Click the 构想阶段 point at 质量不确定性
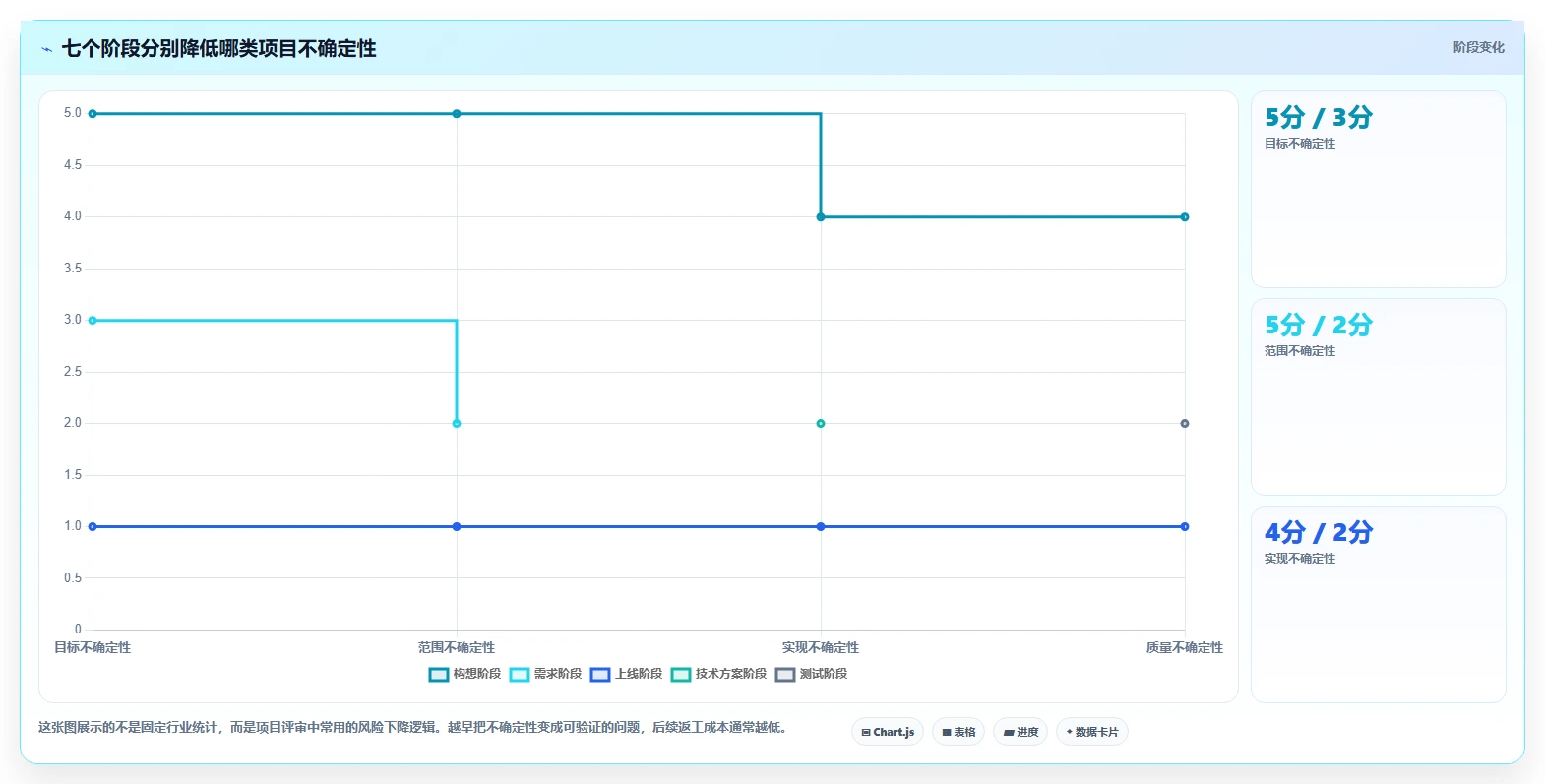The width and height of the screenshot is (1545, 784). pos(1185,216)
